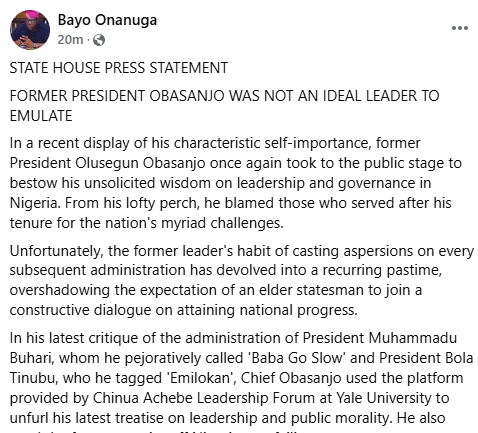The width and height of the screenshot is (478, 433).
Task: Click the phrase nation's myriad challenges
Action: pyautogui.click(x=194, y=223)
